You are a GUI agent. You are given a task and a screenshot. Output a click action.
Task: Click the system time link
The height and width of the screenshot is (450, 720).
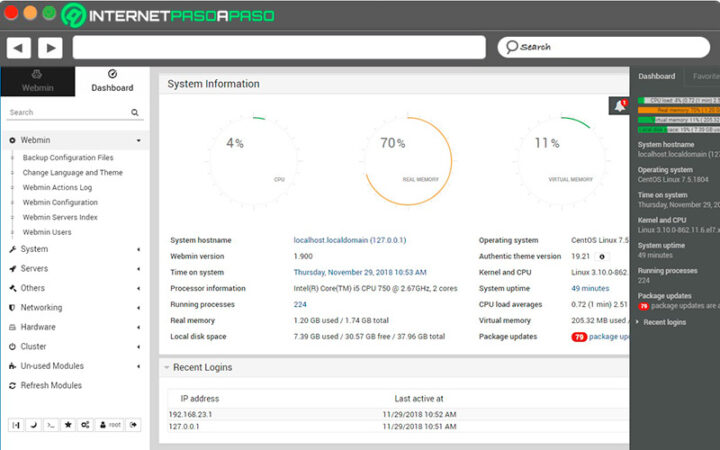(360, 272)
